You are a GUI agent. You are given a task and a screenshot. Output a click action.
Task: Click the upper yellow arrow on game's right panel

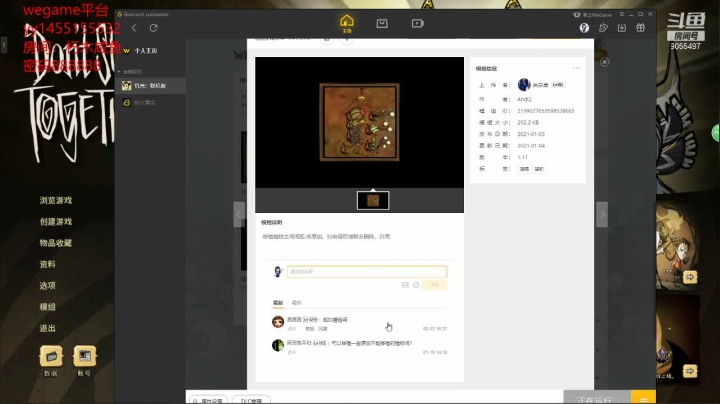click(690, 277)
